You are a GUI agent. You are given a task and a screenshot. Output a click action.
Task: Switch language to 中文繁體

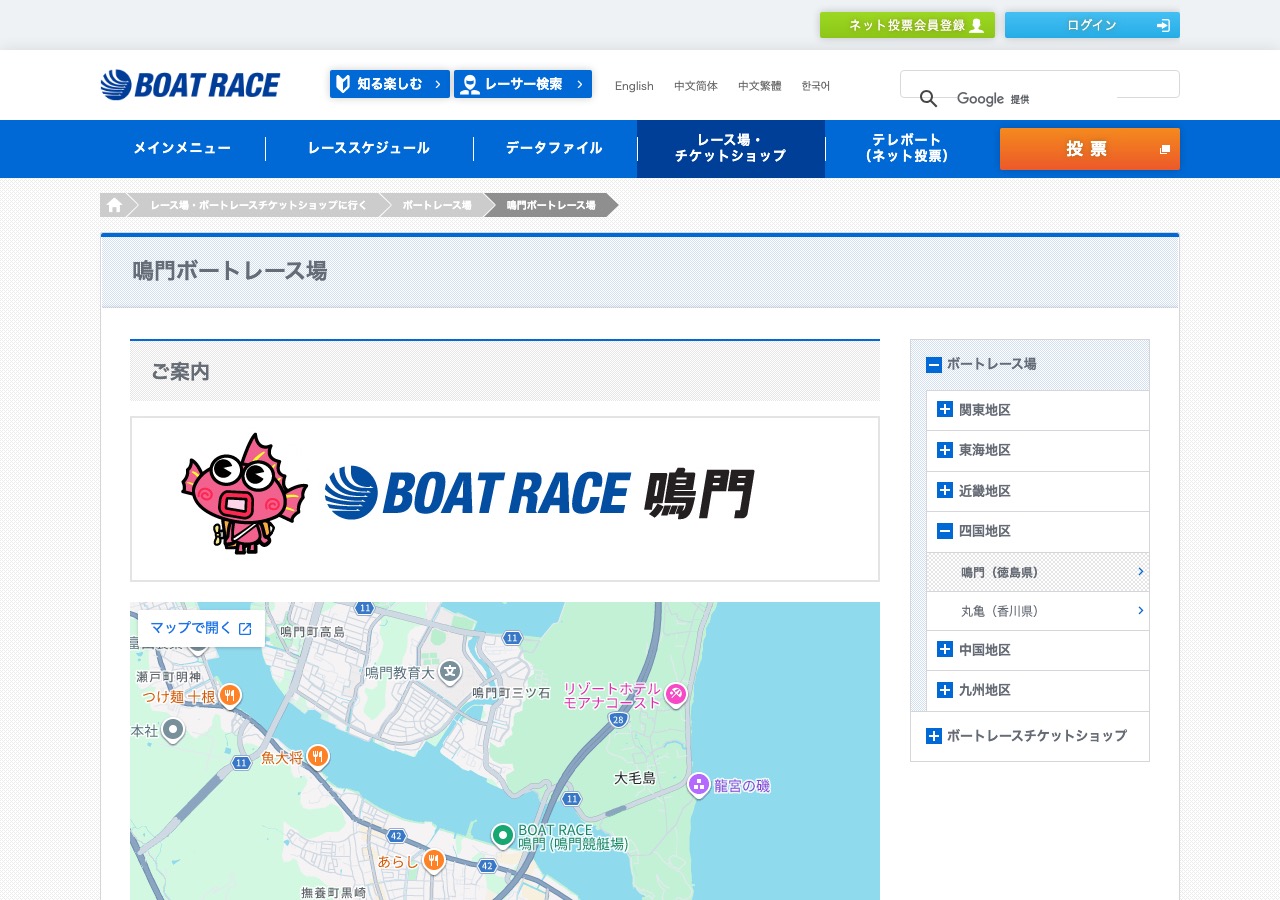click(x=760, y=86)
